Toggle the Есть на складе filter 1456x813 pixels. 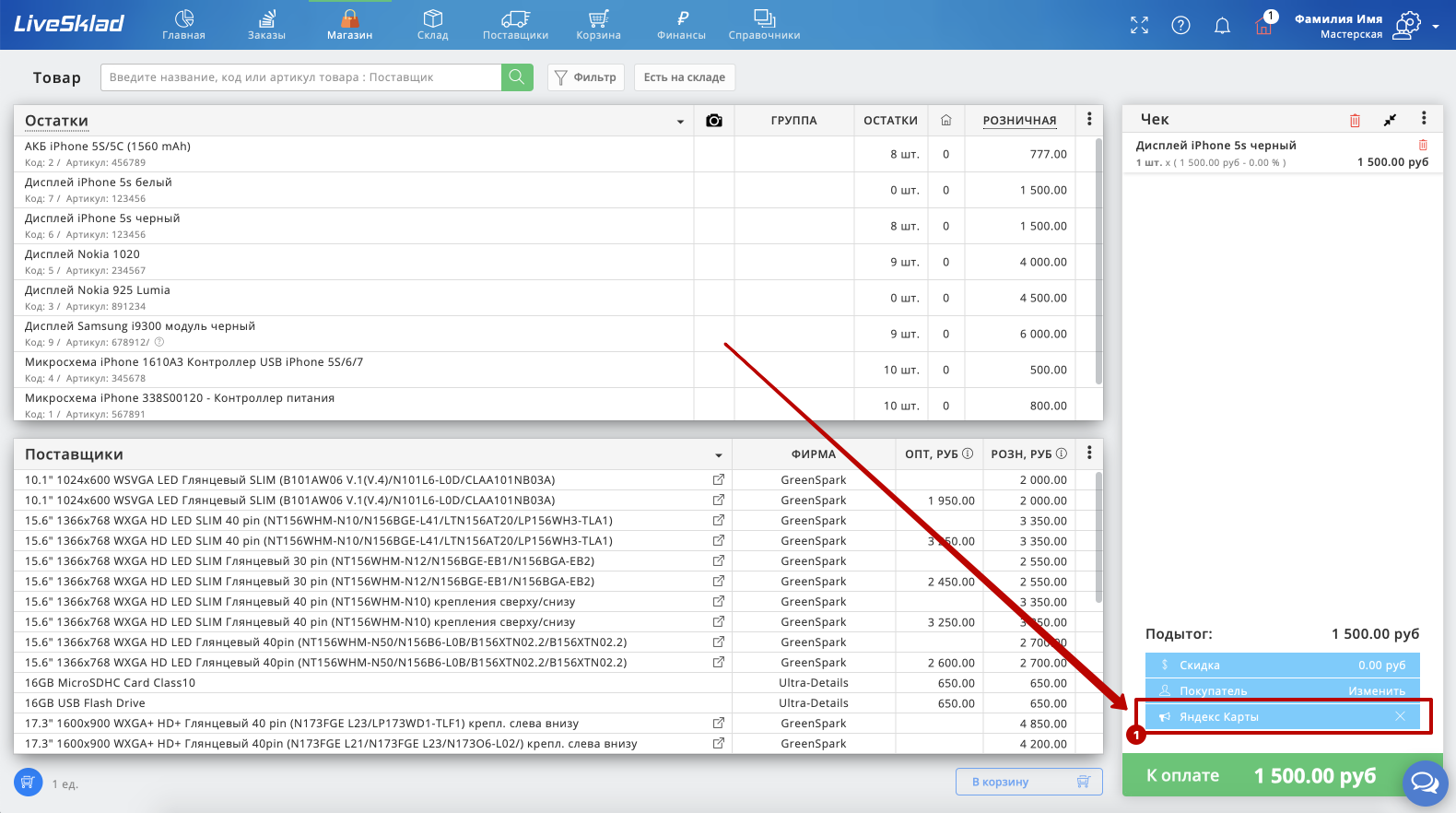tap(685, 77)
